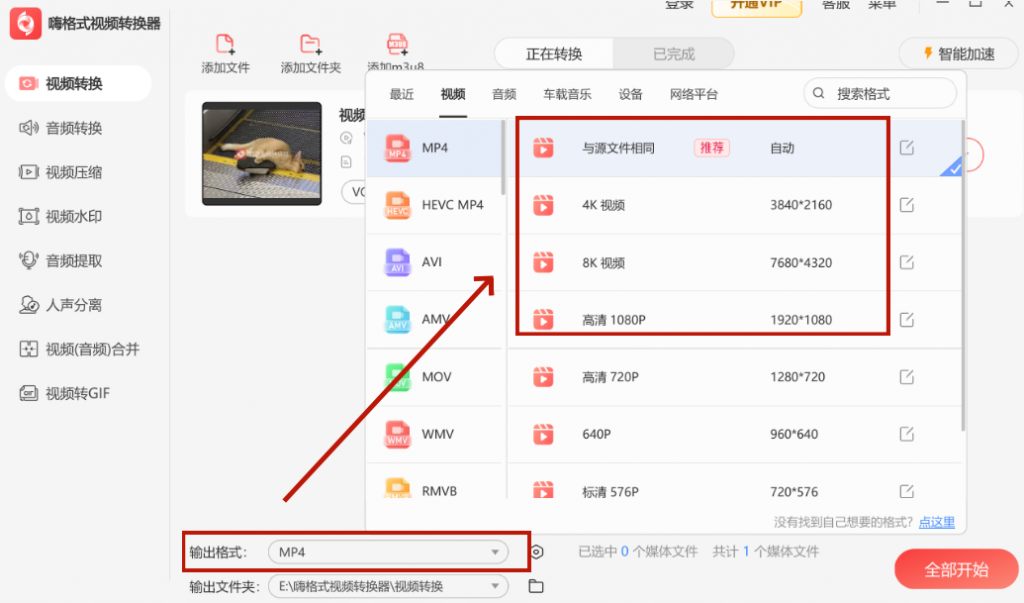Image resolution: width=1024 pixels, height=603 pixels.
Task: Click the 全部开始 start all button
Action: pyautogui.click(x=957, y=569)
